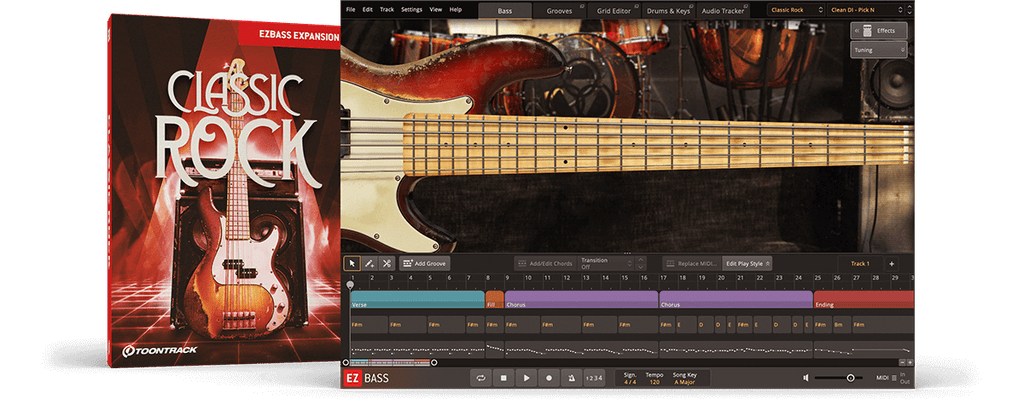Click the right overview range handle

pos(434,362)
